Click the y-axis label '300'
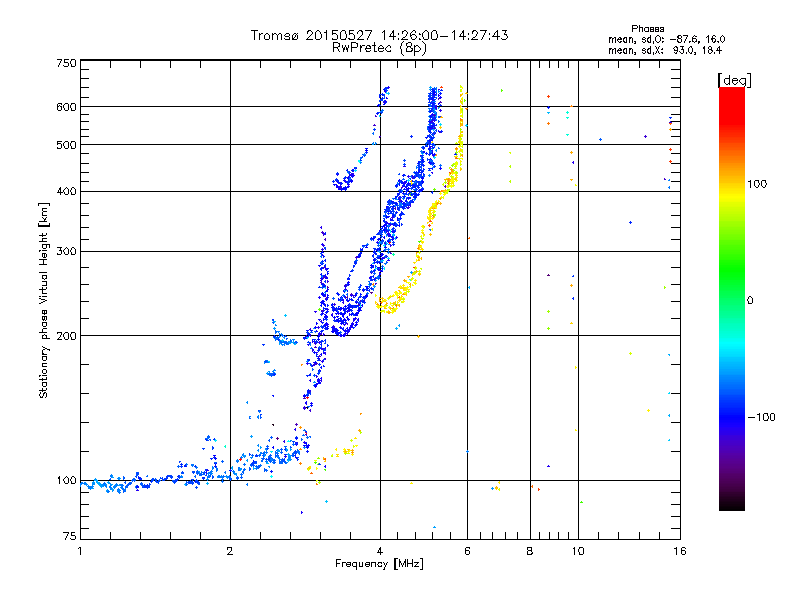The width and height of the screenshot is (800, 600). 66,251
